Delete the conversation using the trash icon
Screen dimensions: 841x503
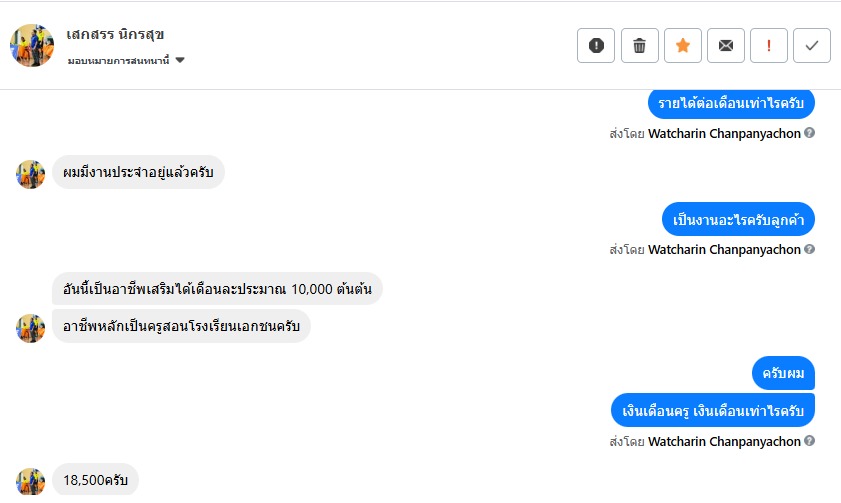coord(640,45)
